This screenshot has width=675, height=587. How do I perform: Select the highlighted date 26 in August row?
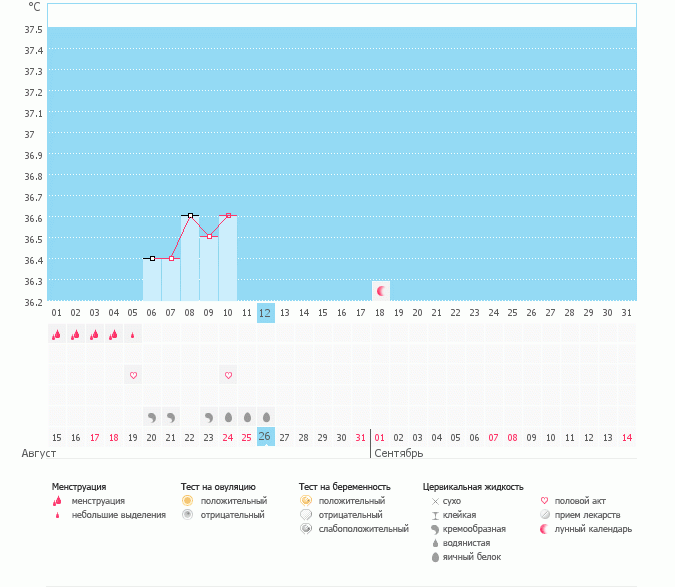(x=265, y=437)
